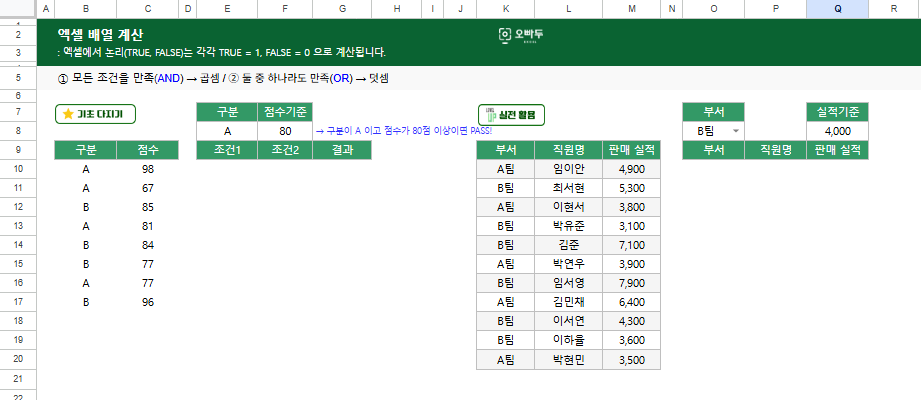Click the 조건2 header cell
Screen dimensions: 921x400
pos(285,150)
